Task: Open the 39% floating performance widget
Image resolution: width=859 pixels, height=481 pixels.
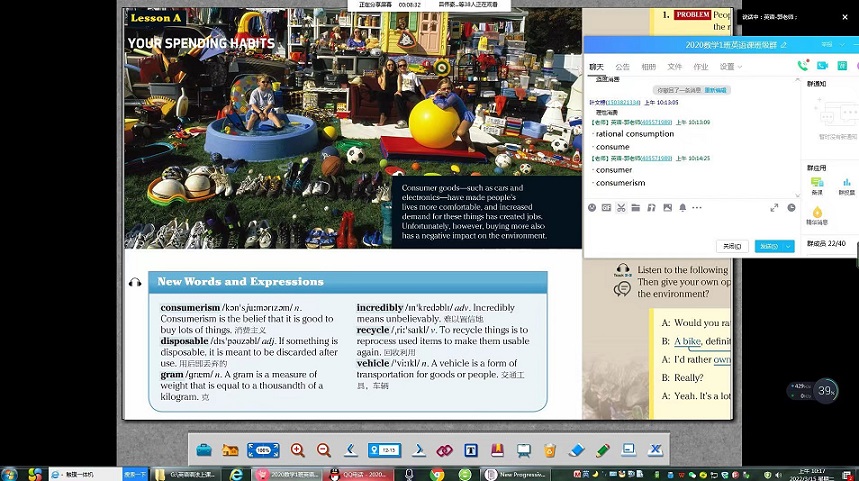Action: [x=826, y=391]
